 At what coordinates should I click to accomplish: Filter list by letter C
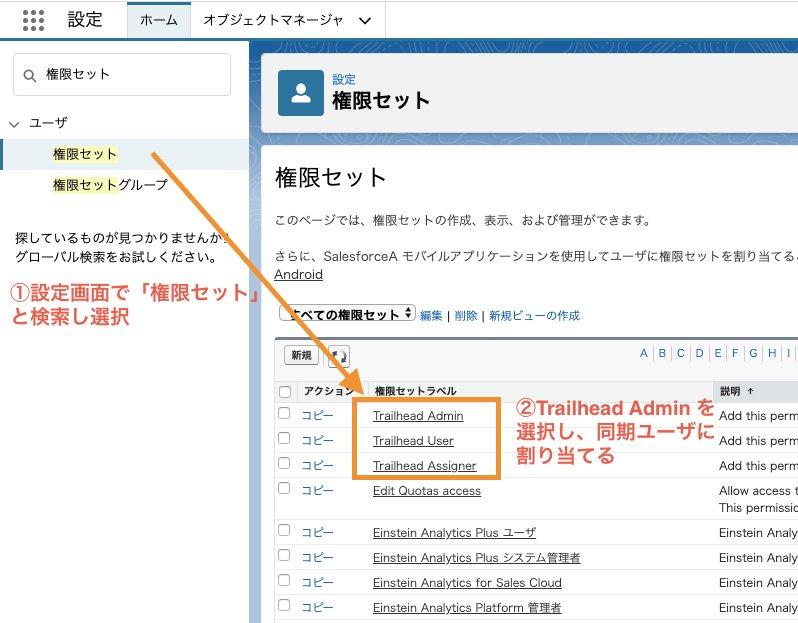coord(680,353)
